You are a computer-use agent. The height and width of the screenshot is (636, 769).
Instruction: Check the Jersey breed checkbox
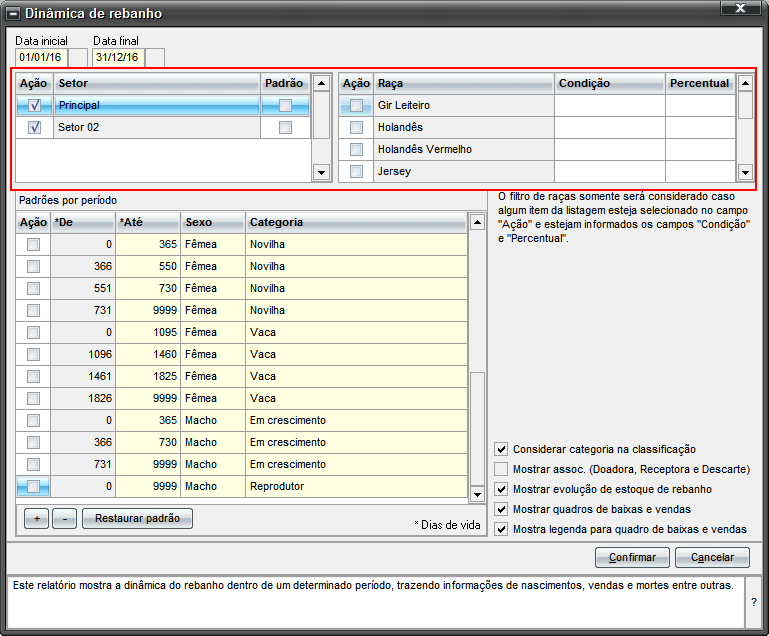[356, 171]
